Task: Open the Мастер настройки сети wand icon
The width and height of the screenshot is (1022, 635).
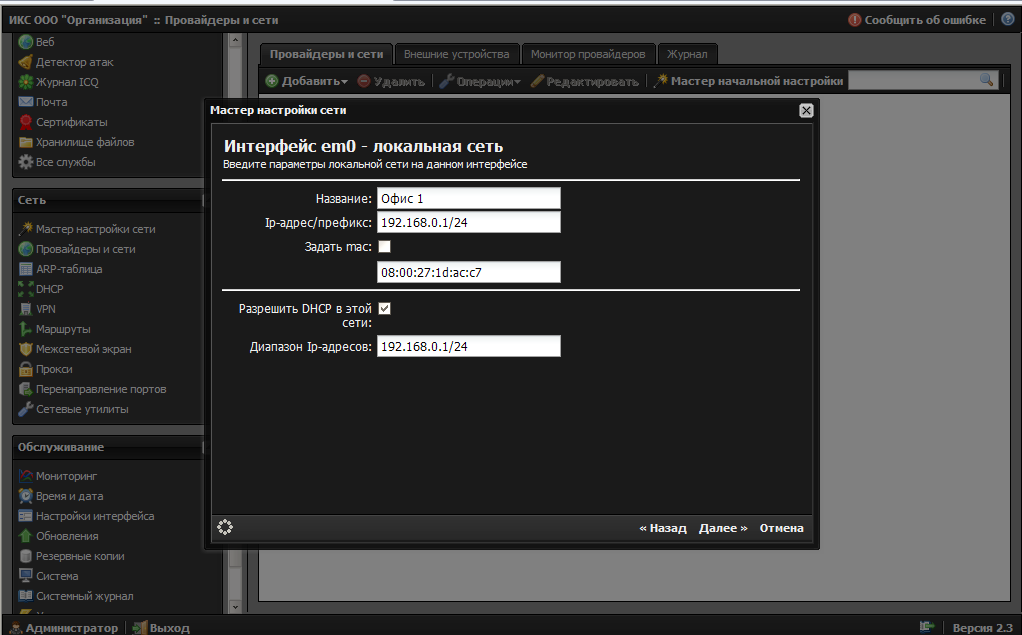Action: tap(25, 229)
